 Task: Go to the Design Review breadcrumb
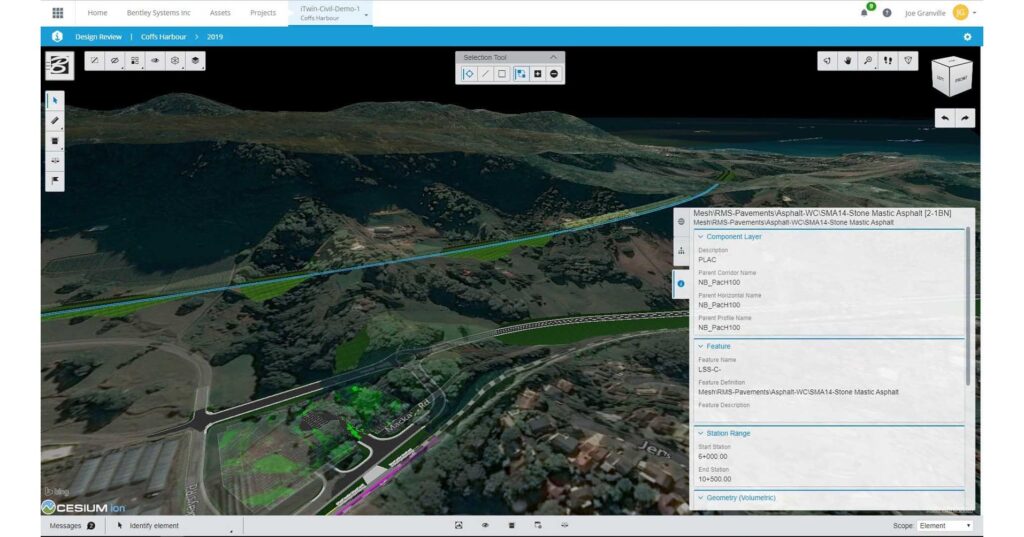tap(99, 37)
